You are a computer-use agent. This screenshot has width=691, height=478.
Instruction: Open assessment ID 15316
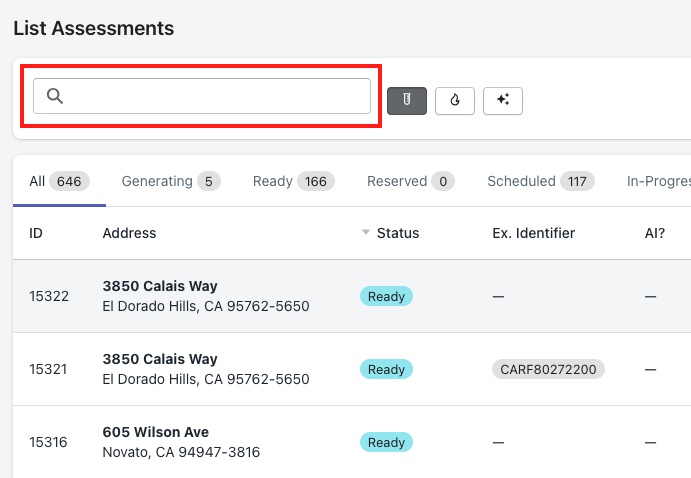click(x=48, y=442)
